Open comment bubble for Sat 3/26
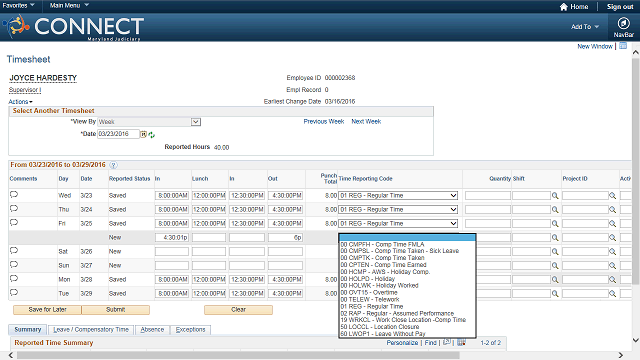The image size is (640, 360). [x=14, y=251]
